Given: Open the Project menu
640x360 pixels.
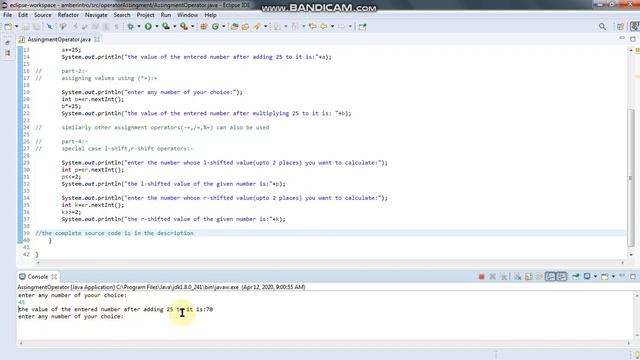Looking at the screenshot, I should pyautogui.click(x=145, y=15).
